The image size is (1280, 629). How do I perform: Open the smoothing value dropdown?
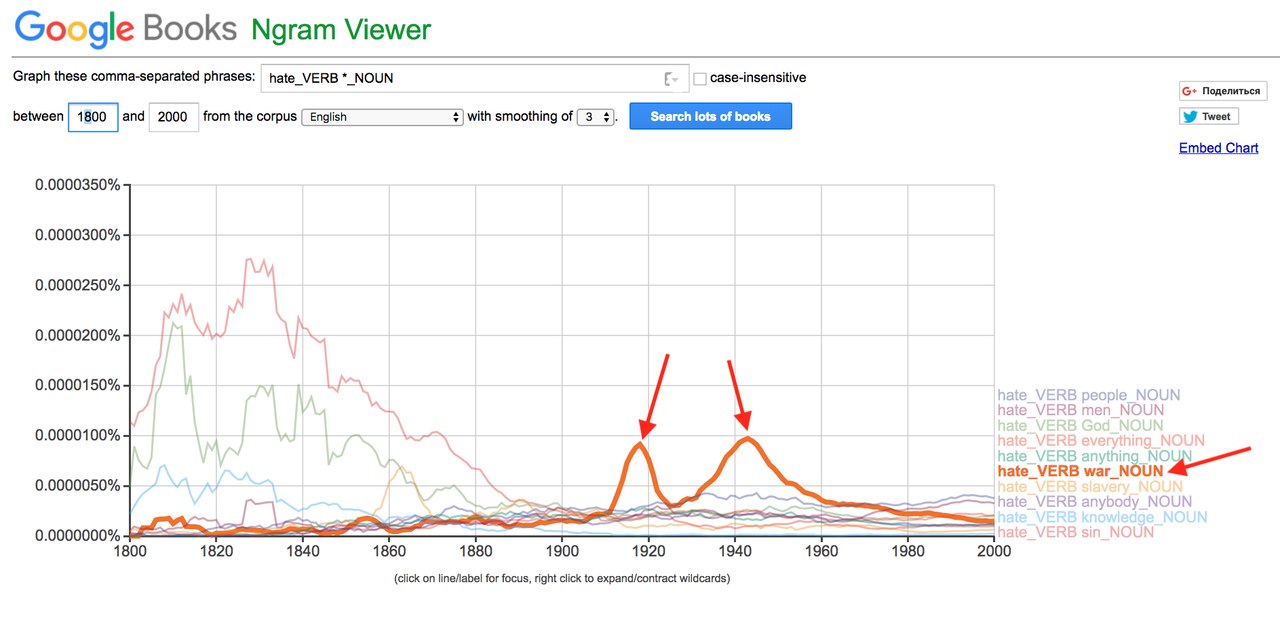coord(595,117)
